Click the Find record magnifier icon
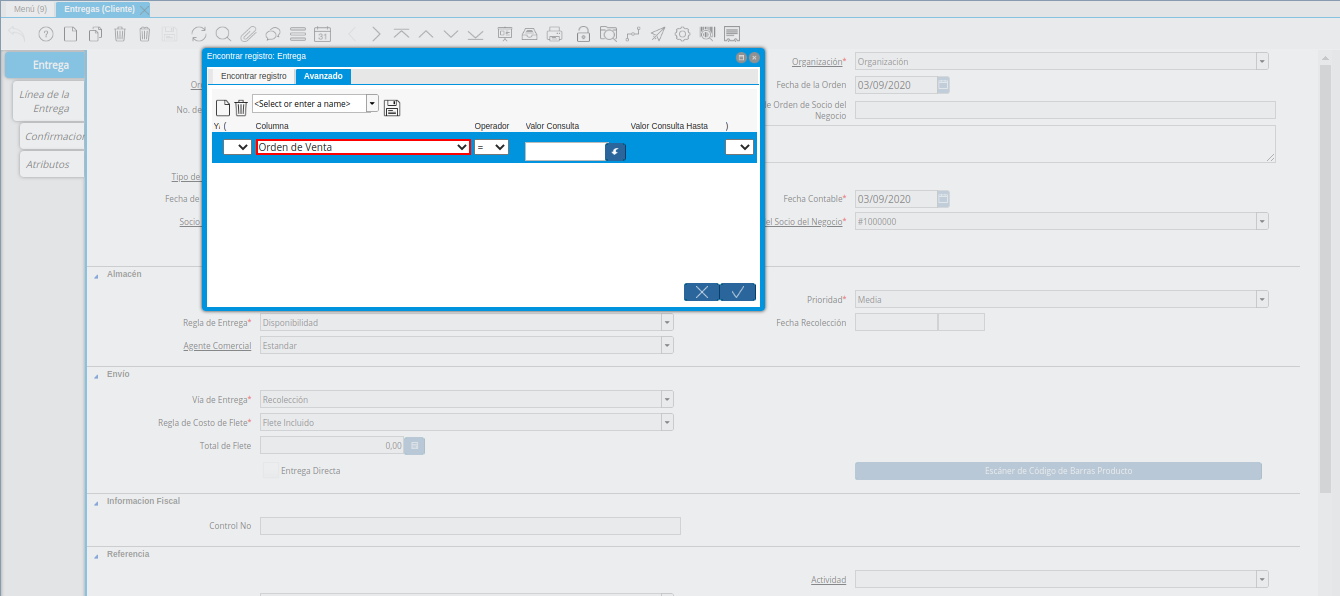 click(223, 34)
